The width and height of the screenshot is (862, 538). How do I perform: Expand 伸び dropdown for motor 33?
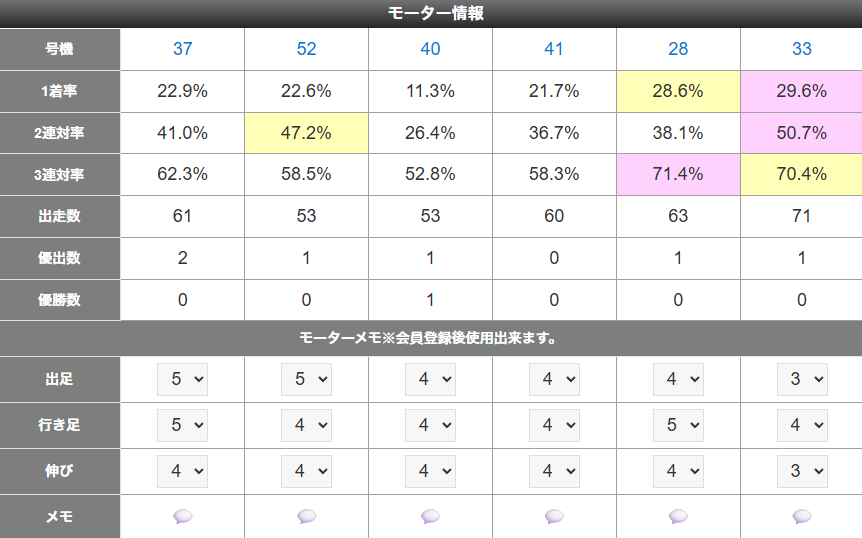[x=802, y=471]
